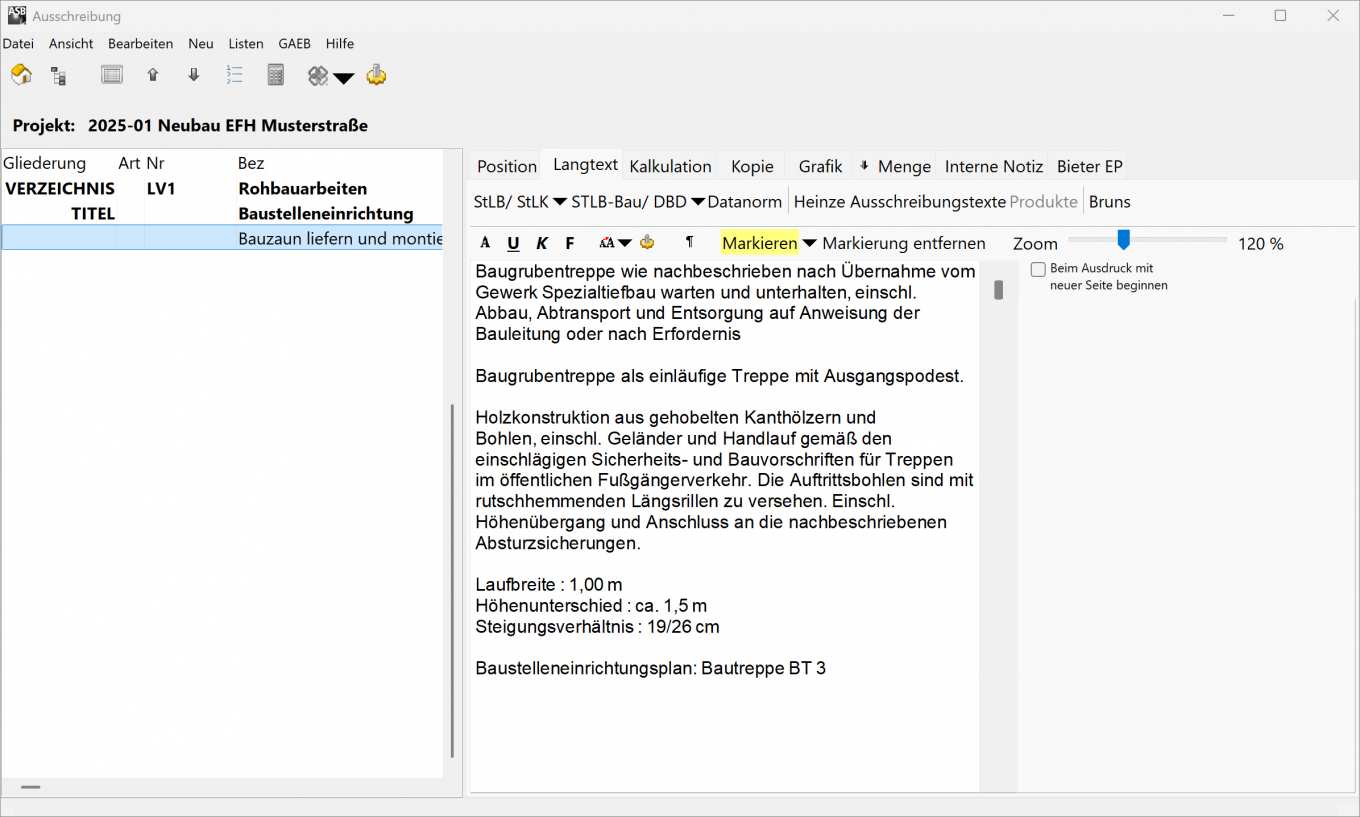Switch to the Interne Notiz tab

(994, 166)
